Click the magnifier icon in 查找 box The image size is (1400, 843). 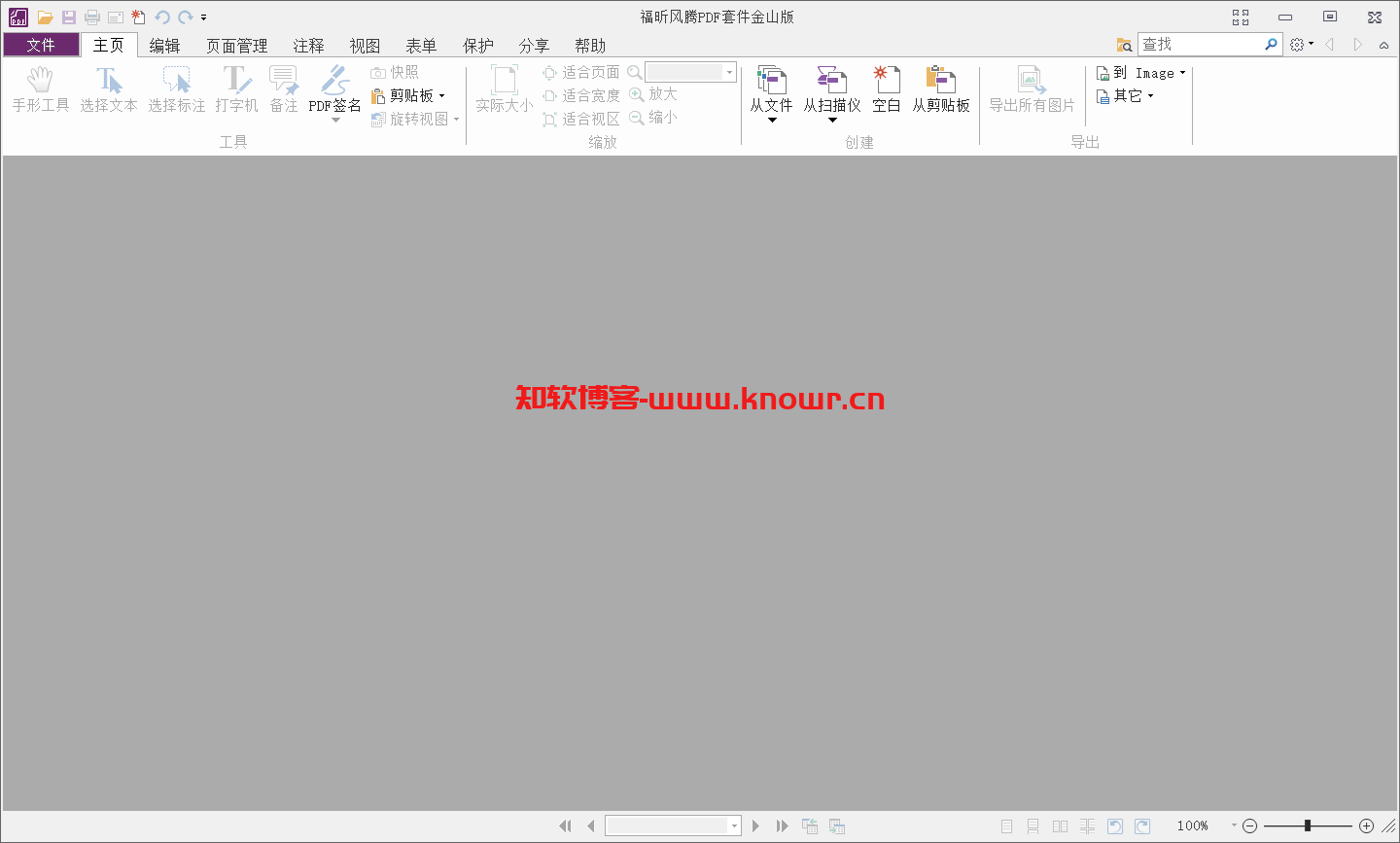1271,45
